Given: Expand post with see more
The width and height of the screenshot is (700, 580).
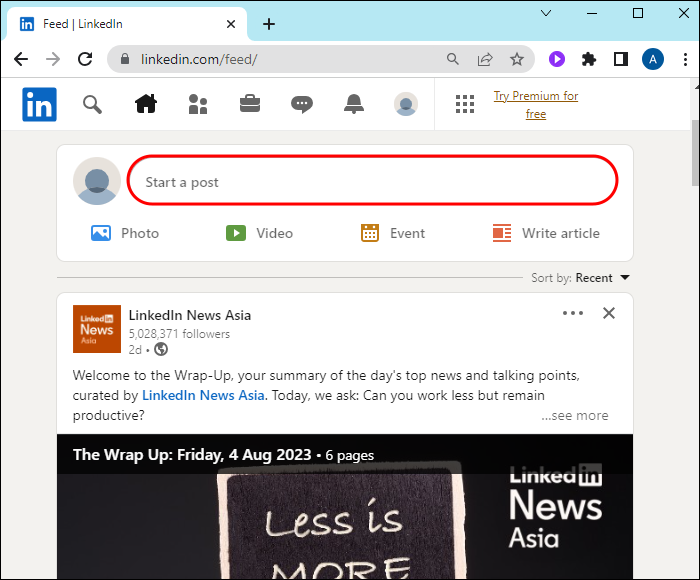Looking at the screenshot, I should coord(575,415).
